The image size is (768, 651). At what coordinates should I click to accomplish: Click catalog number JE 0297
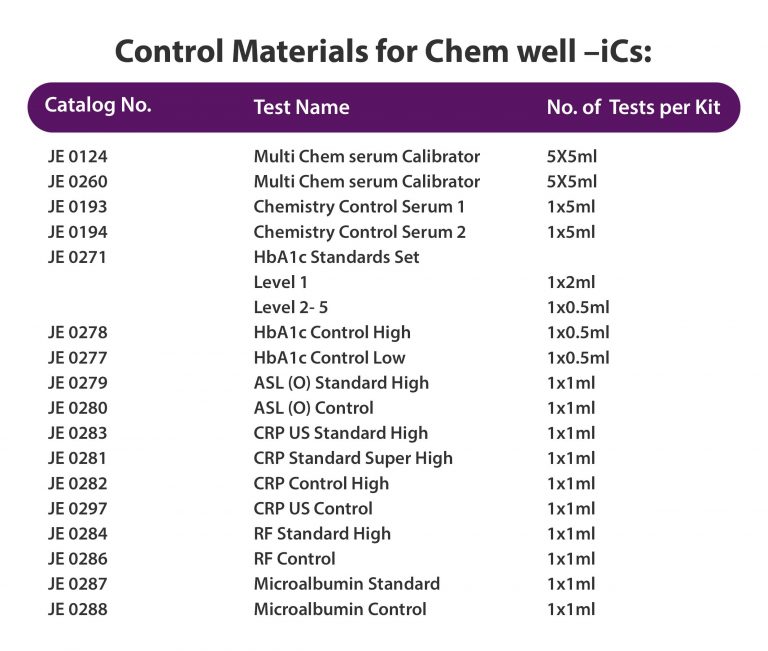(x=77, y=508)
